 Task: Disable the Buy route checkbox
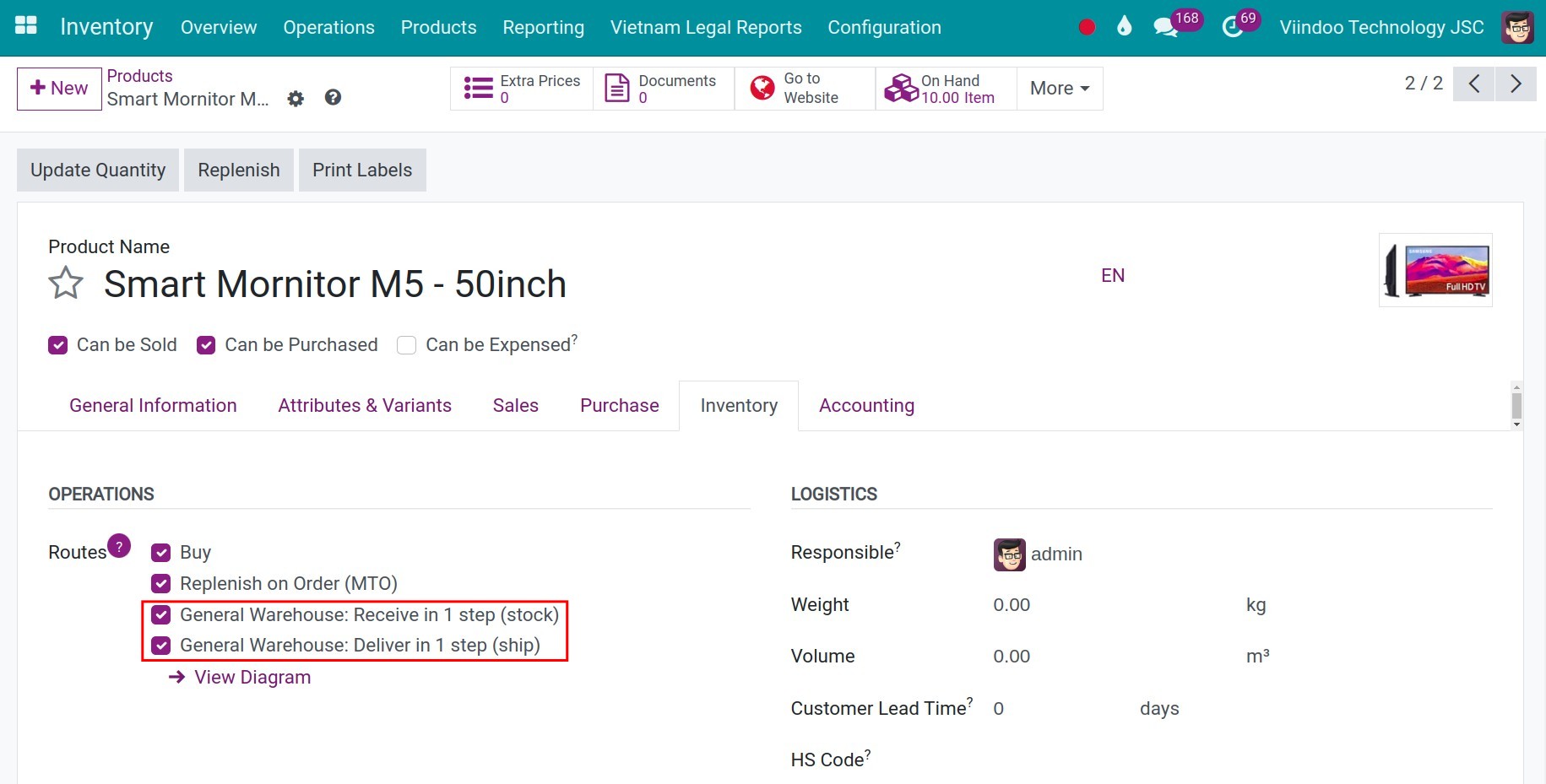(x=160, y=552)
